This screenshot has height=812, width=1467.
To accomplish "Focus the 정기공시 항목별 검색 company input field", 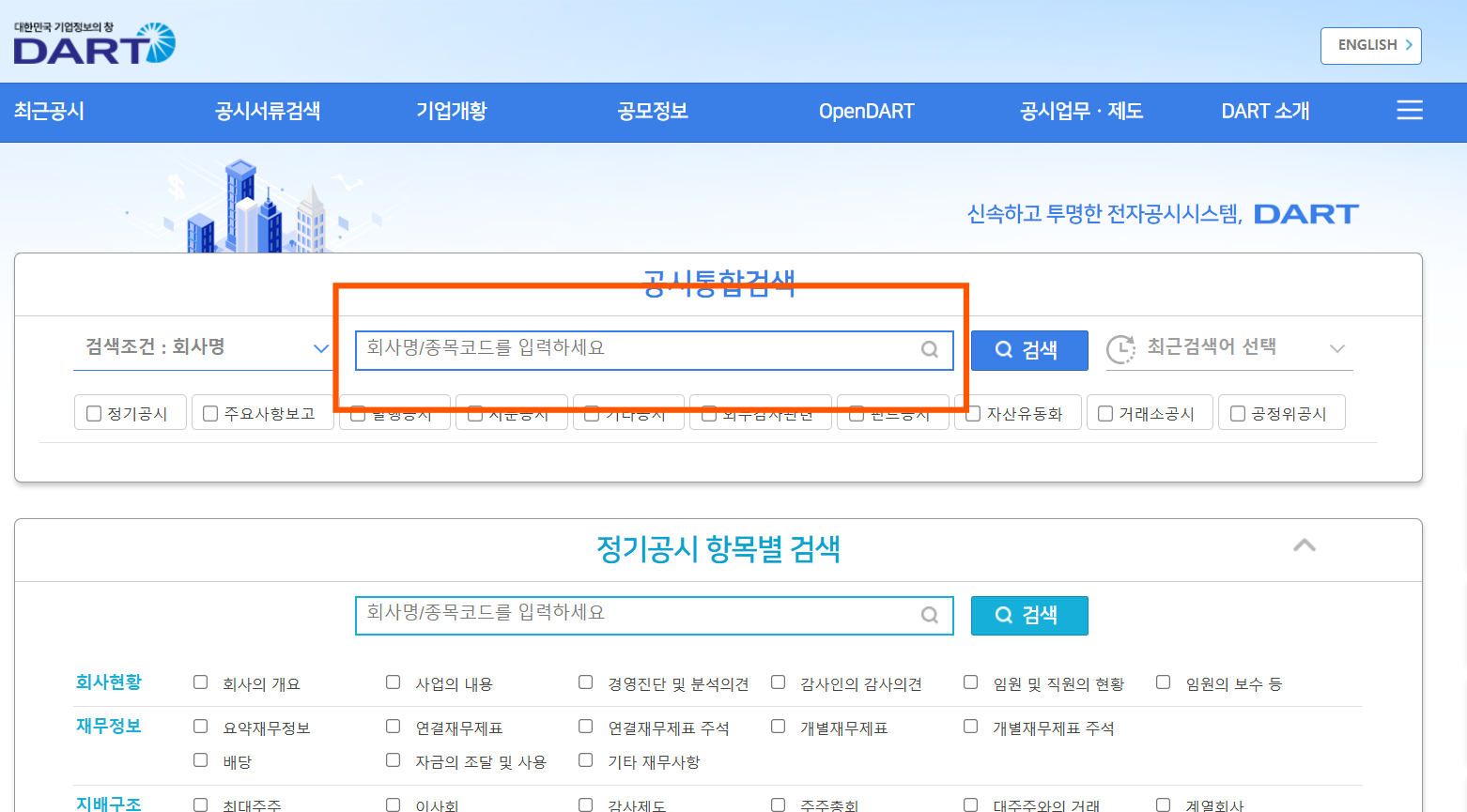I will pyautogui.click(x=655, y=616).
